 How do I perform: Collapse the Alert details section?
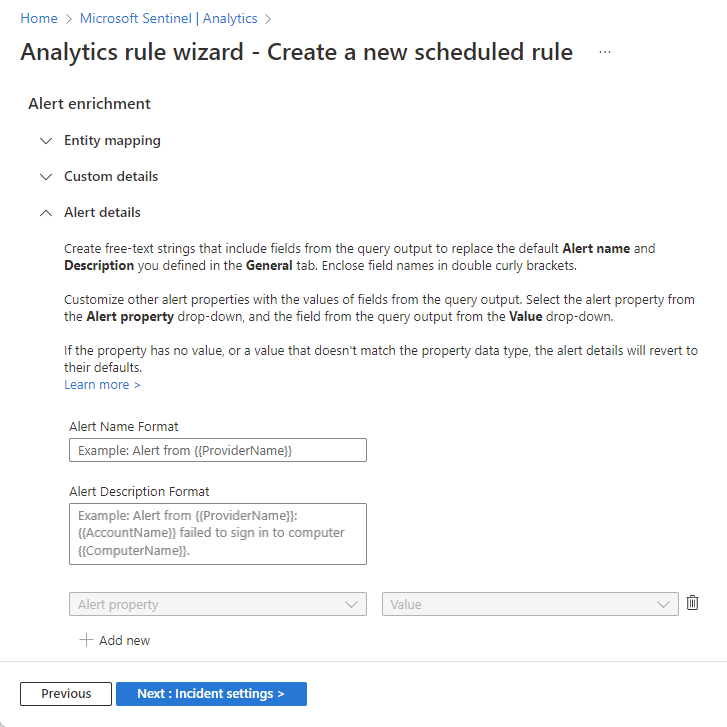point(102,213)
